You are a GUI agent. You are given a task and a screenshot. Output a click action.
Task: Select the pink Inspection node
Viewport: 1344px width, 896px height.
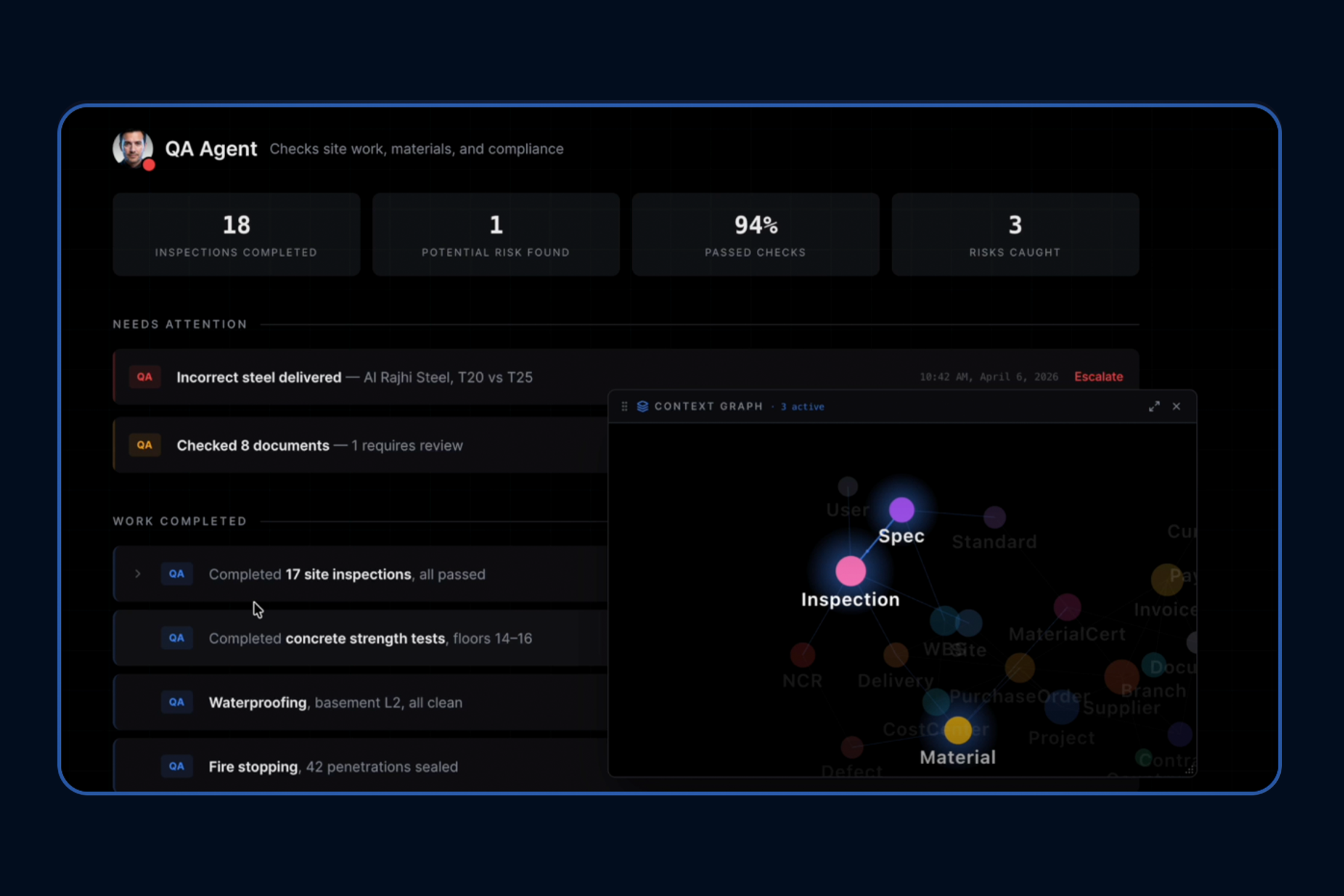[x=850, y=571]
